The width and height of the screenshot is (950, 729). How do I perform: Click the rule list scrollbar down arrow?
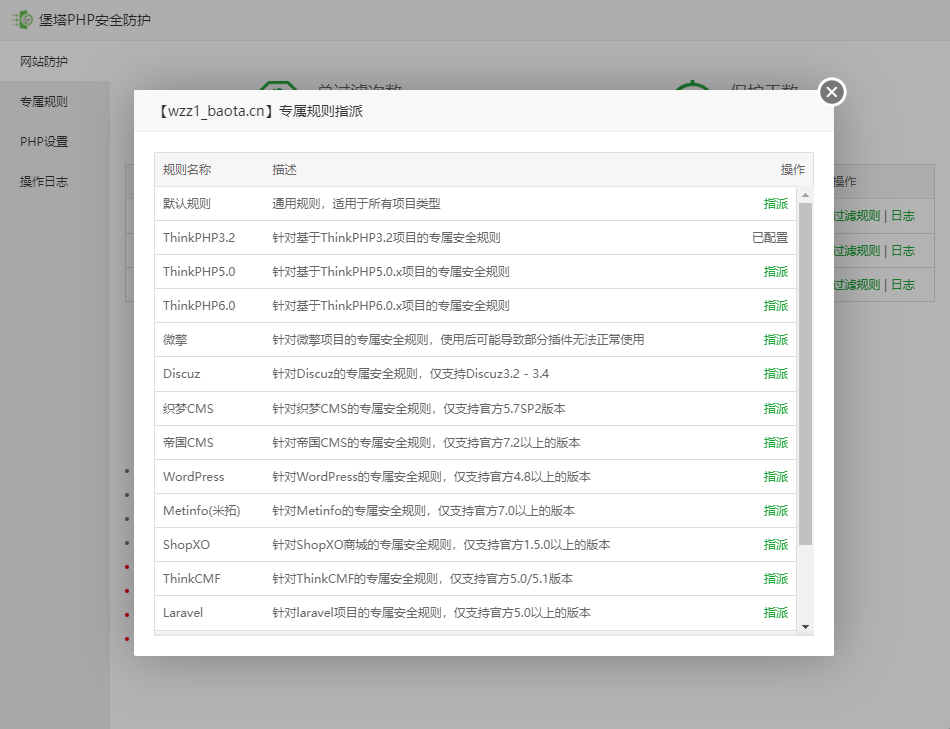tap(805, 627)
